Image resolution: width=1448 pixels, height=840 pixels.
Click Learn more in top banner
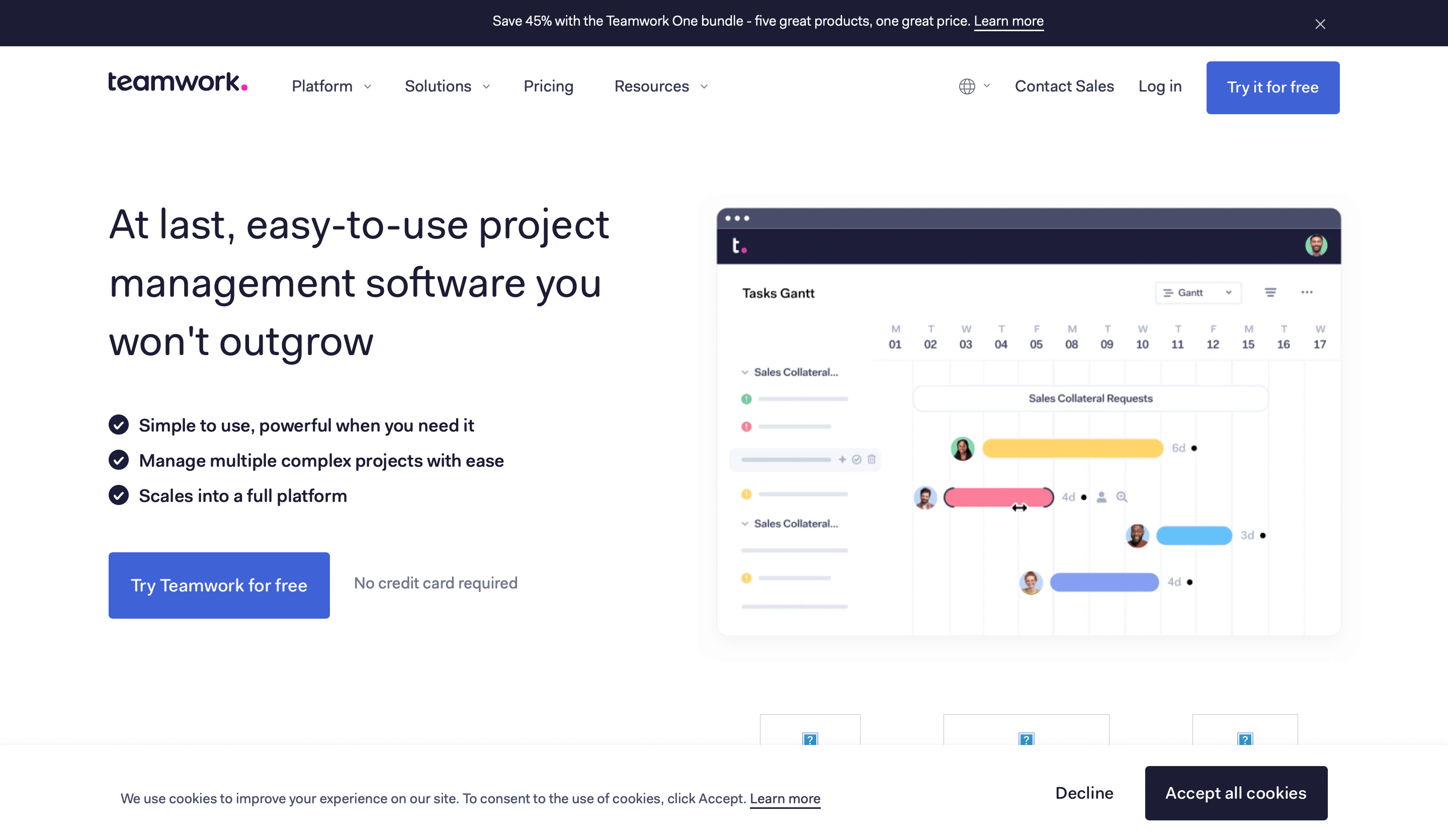pyautogui.click(x=1008, y=21)
